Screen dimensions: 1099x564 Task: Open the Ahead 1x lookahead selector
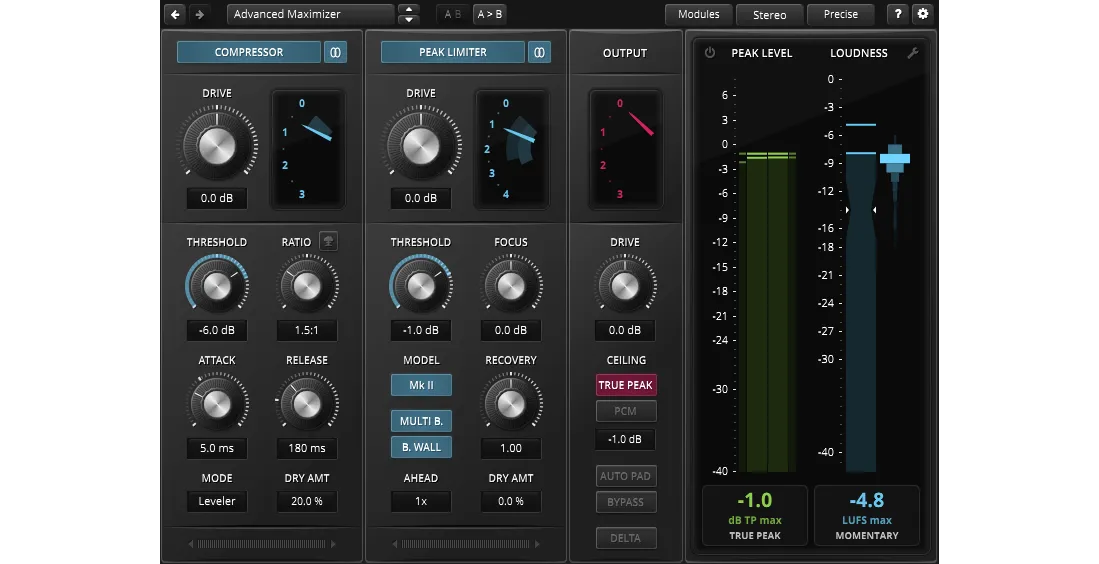click(421, 501)
